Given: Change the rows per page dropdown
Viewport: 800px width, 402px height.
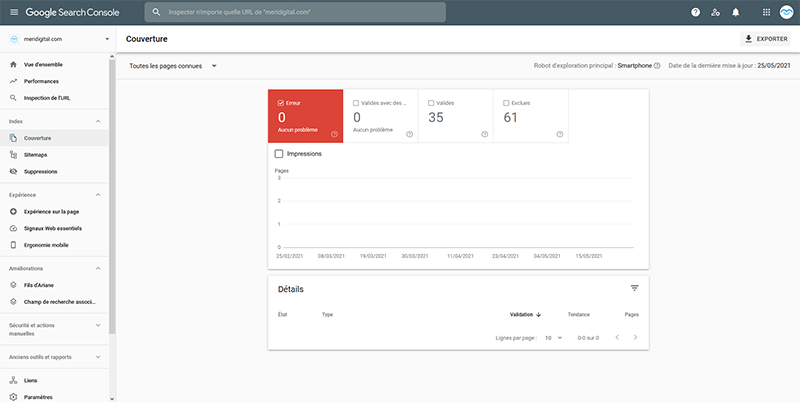Looking at the screenshot, I should 552,338.
